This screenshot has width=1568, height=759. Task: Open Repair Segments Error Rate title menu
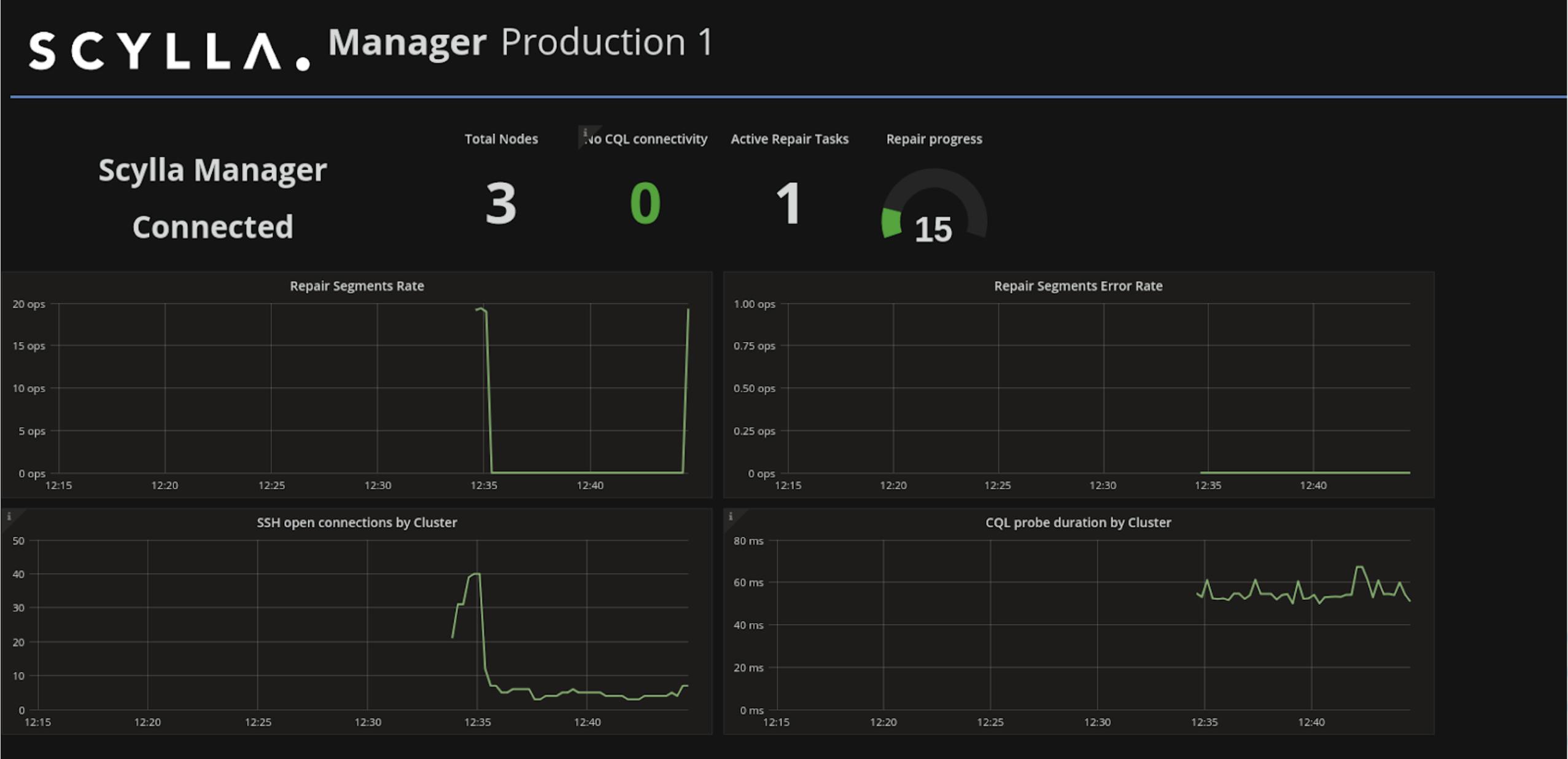point(1078,286)
